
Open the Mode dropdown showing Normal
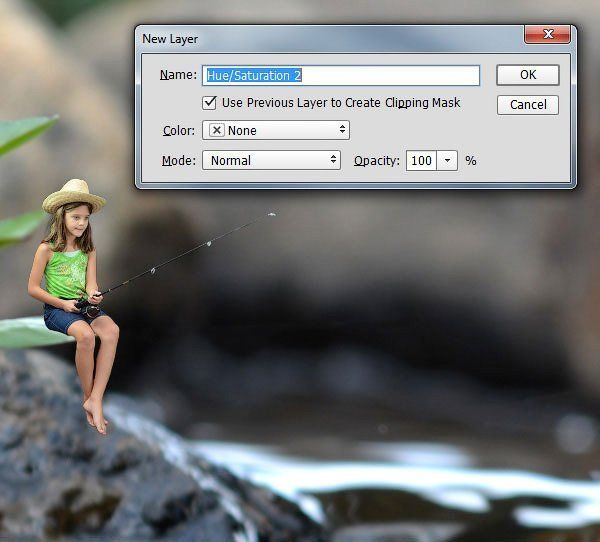(x=271, y=160)
